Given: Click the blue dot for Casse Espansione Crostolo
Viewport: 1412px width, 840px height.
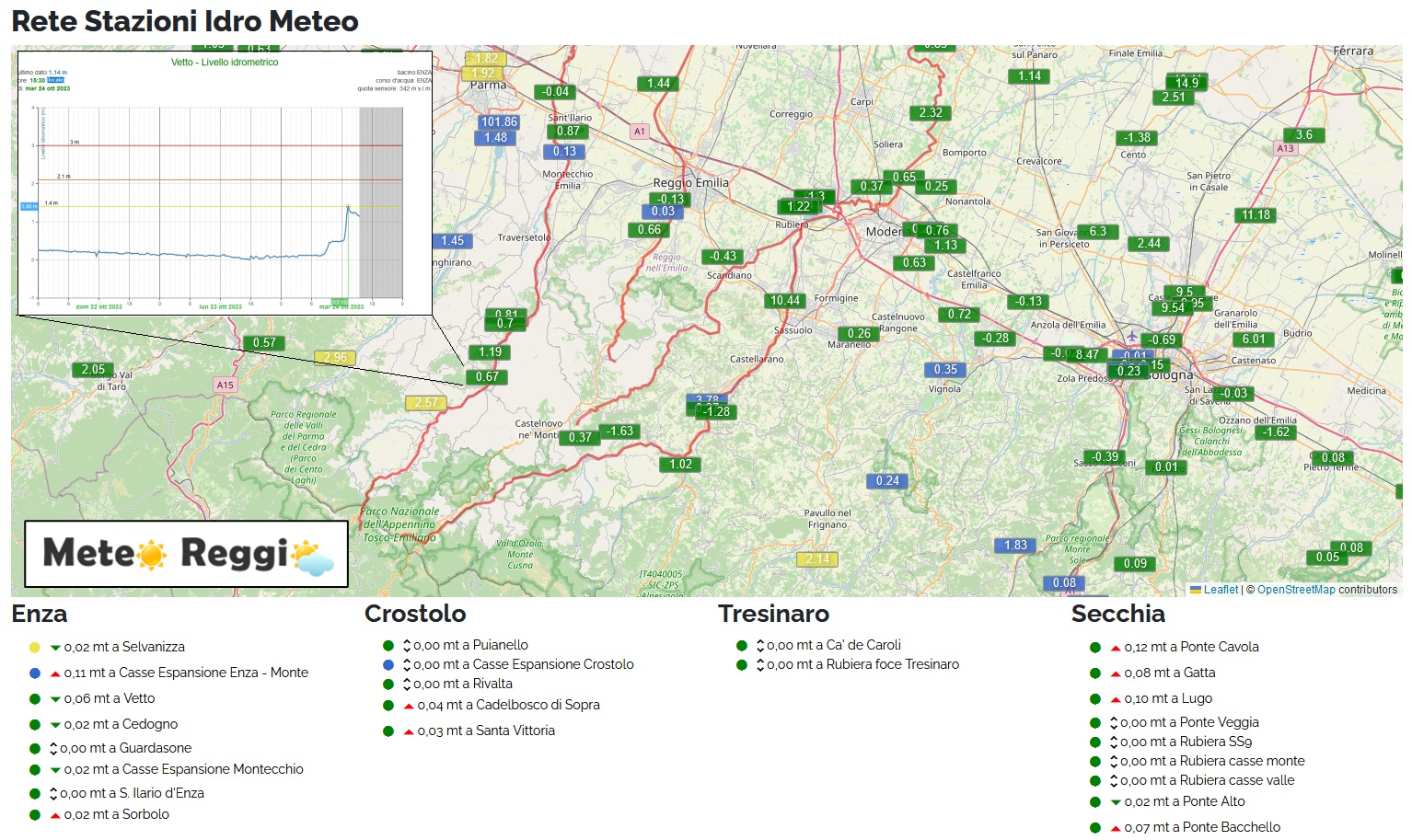Looking at the screenshot, I should tap(388, 665).
